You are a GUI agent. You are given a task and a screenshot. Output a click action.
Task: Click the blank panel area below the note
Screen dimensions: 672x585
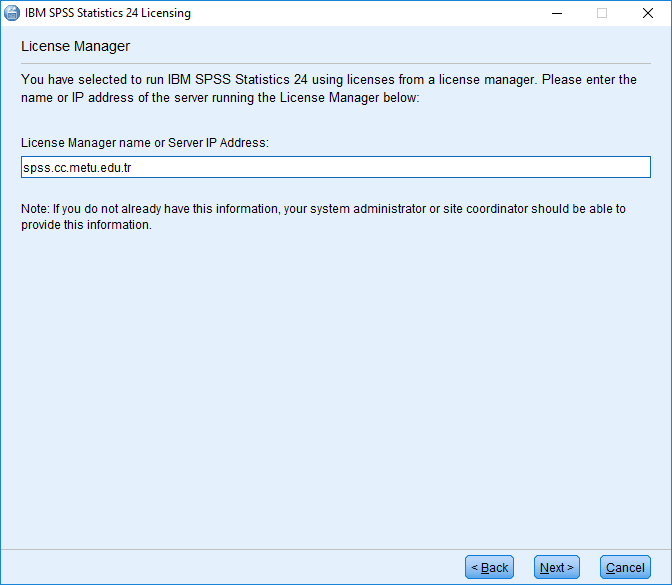click(x=336, y=386)
